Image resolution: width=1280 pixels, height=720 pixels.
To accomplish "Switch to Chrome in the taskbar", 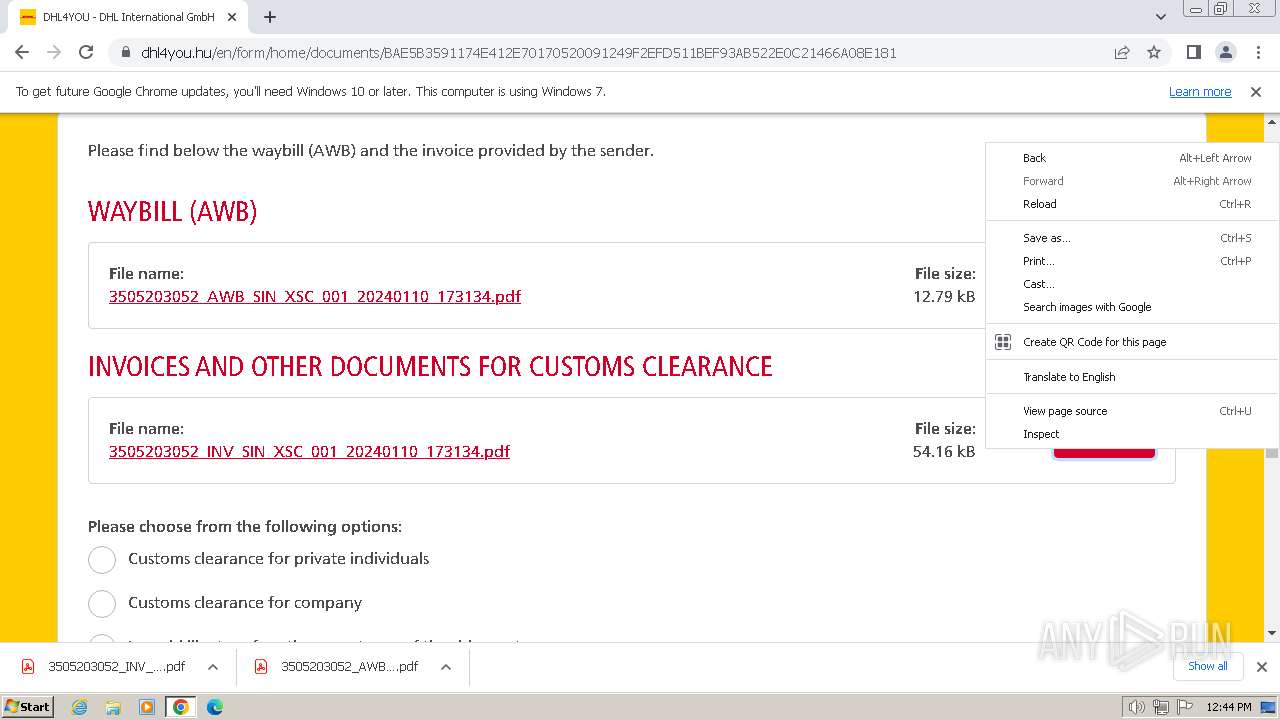I will click(181, 707).
